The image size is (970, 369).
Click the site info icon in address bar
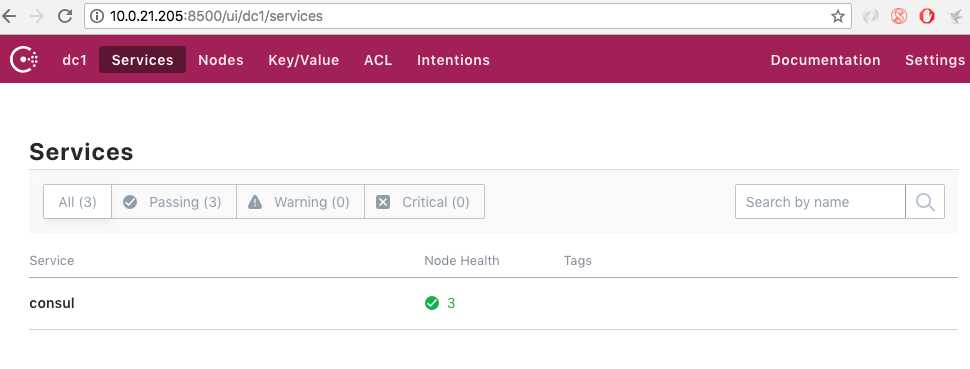click(x=97, y=17)
